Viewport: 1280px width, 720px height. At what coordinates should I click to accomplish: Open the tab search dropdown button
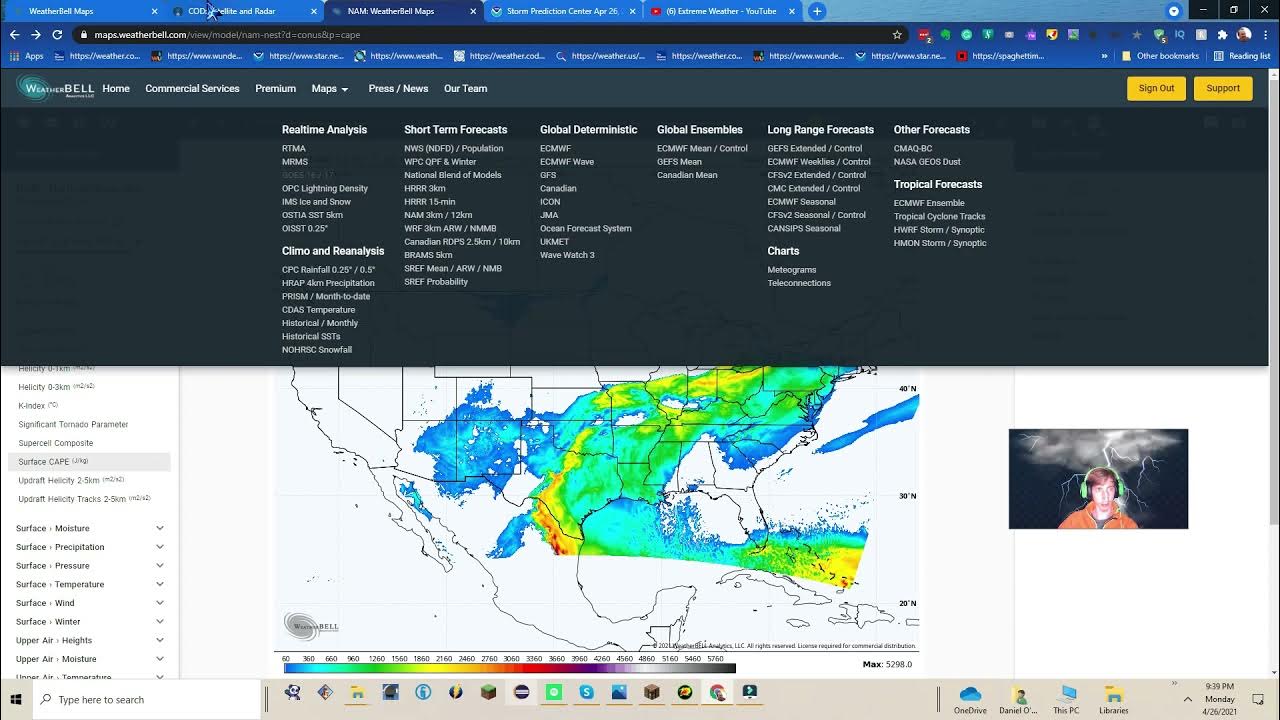1174,11
